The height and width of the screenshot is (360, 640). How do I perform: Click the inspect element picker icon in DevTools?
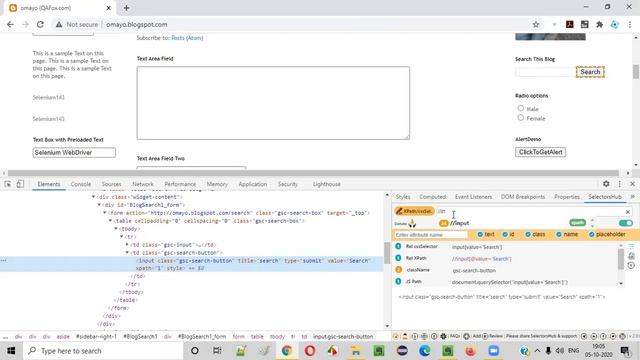(8, 184)
